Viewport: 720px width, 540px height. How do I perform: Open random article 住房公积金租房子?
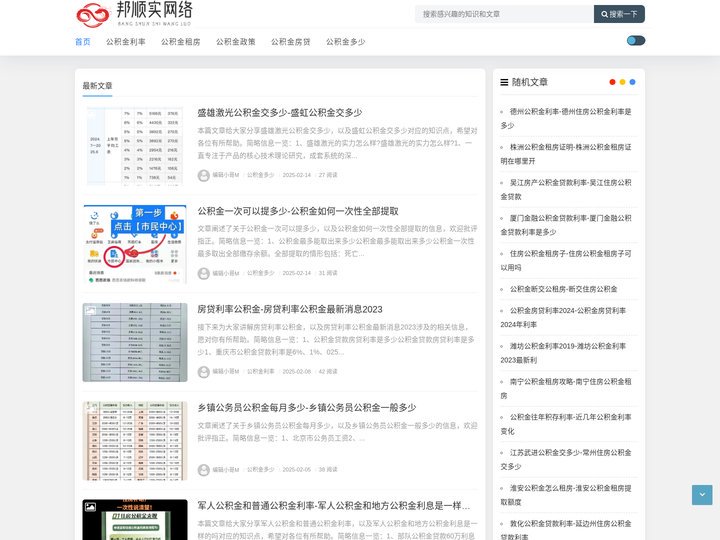(566, 260)
